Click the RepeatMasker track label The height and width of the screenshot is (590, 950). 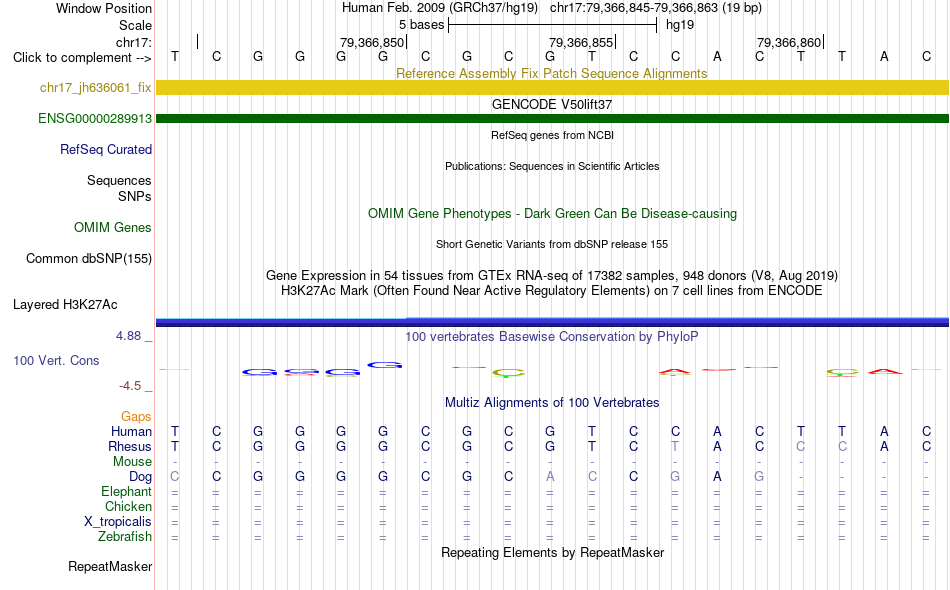click(x=110, y=566)
